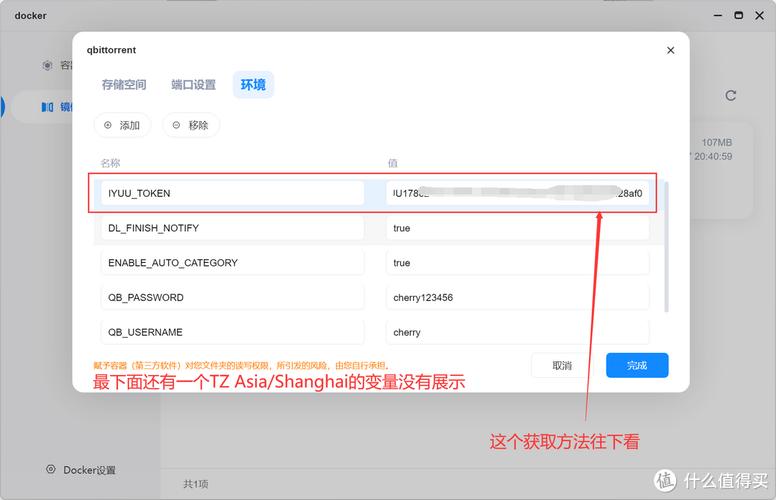Click the ENABLE_AUTO_CATEGORY value field showing true
The width and height of the screenshot is (776, 500).
[x=517, y=262]
